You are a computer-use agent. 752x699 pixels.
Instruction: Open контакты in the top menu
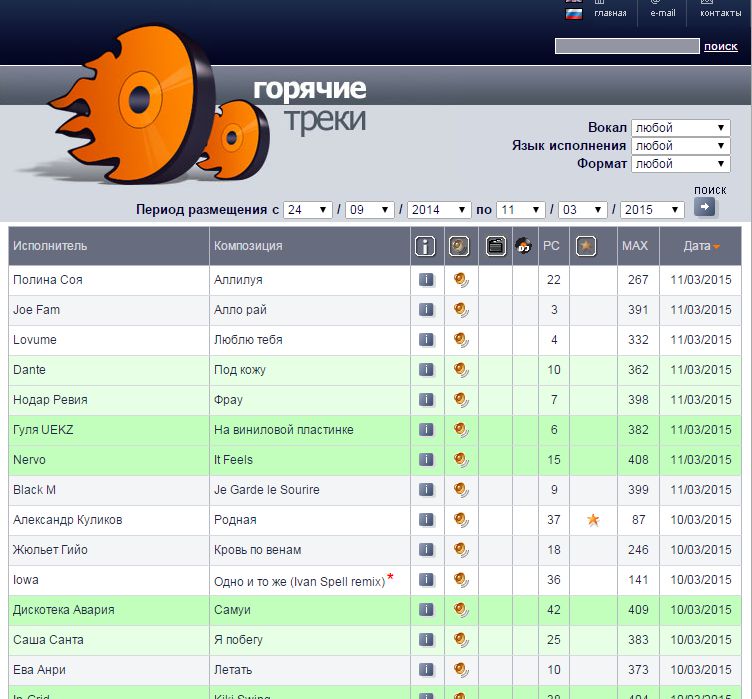[x=720, y=12]
